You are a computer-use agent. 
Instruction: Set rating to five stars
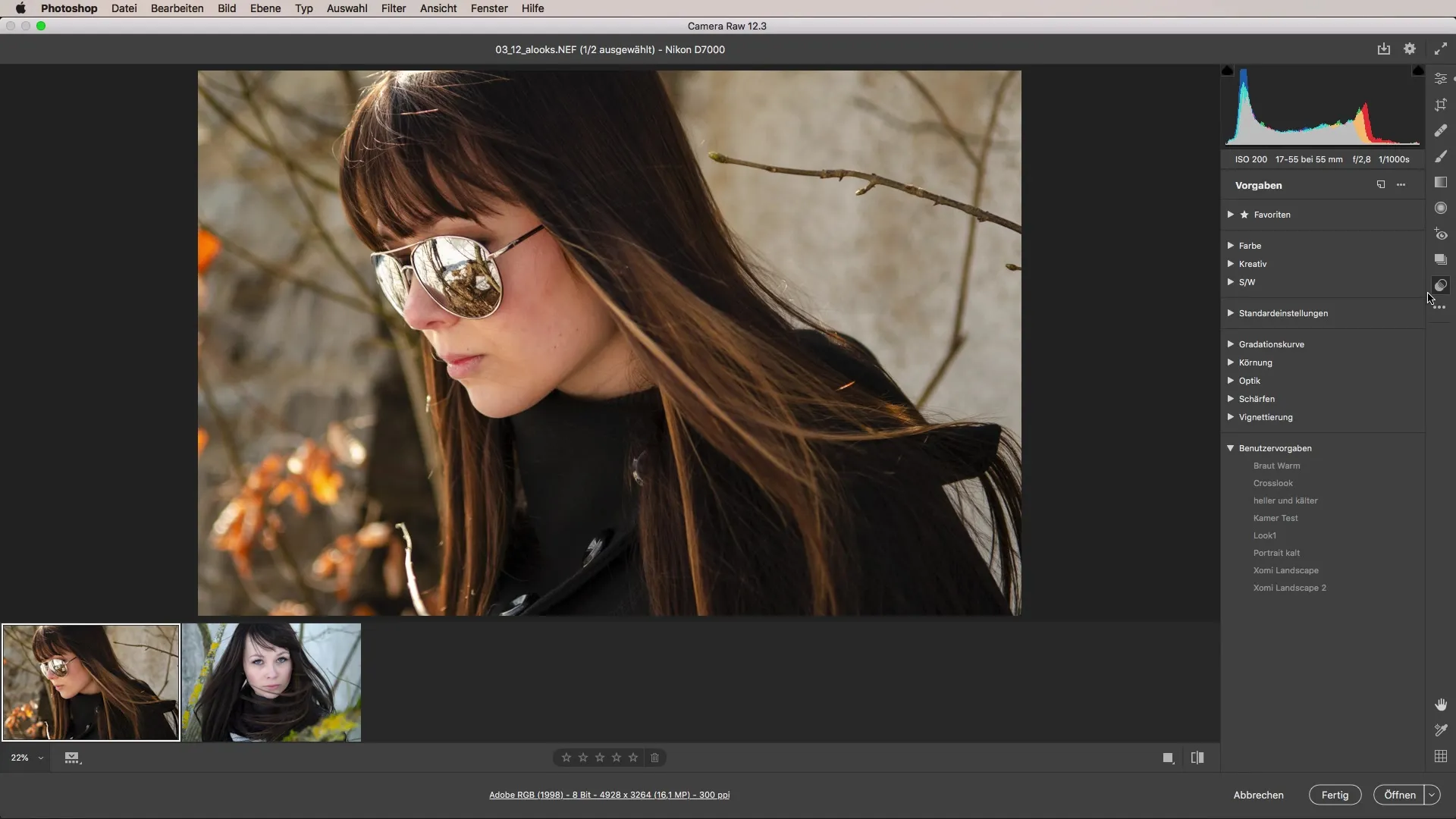[x=633, y=758]
